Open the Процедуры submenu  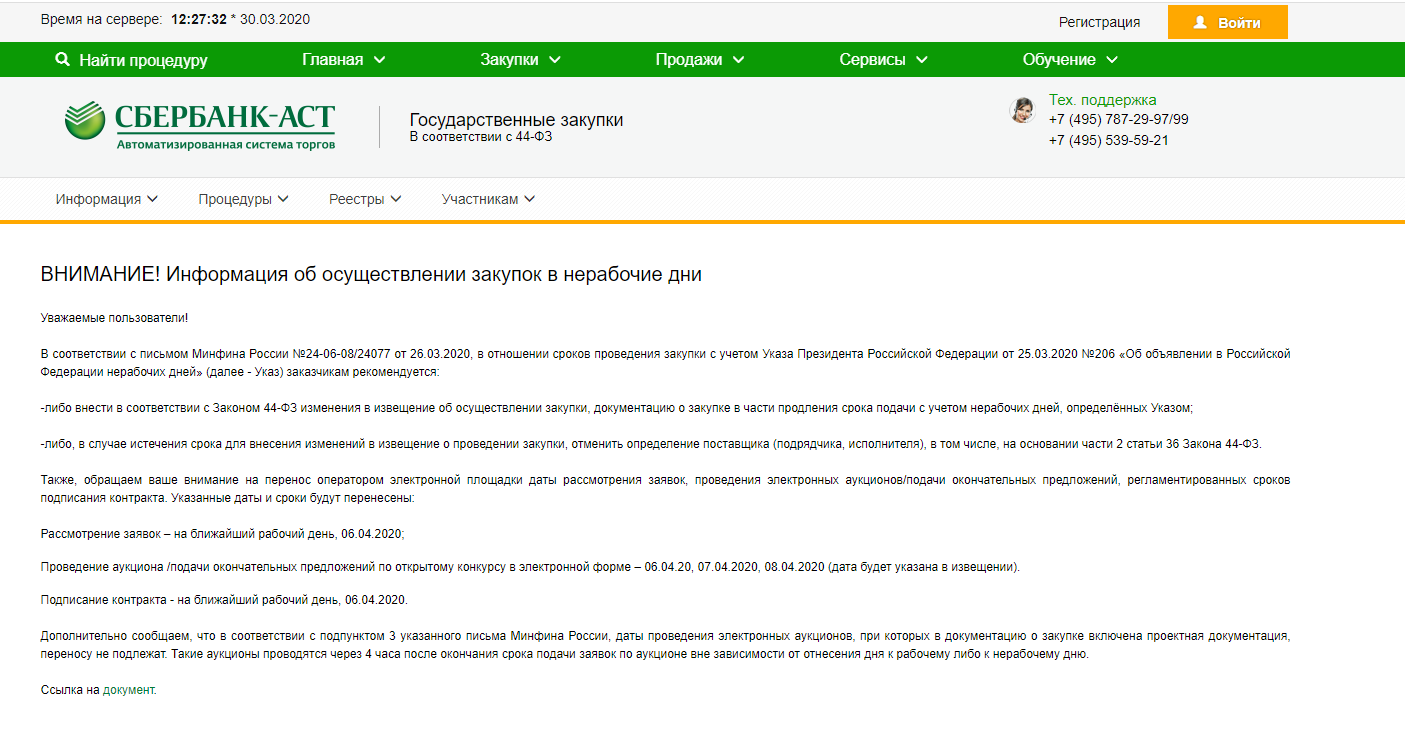coord(235,199)
